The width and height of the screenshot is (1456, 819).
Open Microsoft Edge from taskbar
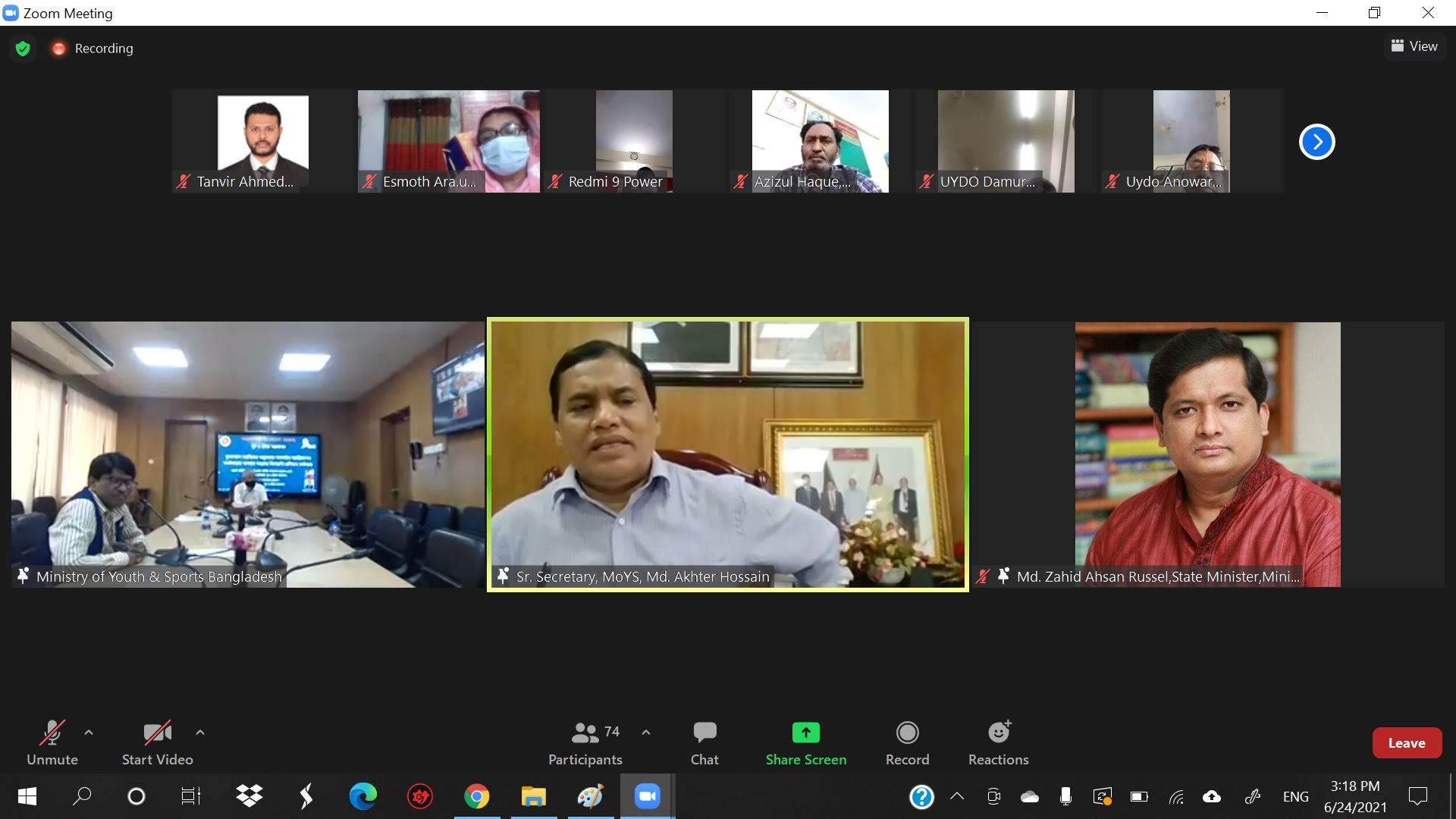(363, 796)
